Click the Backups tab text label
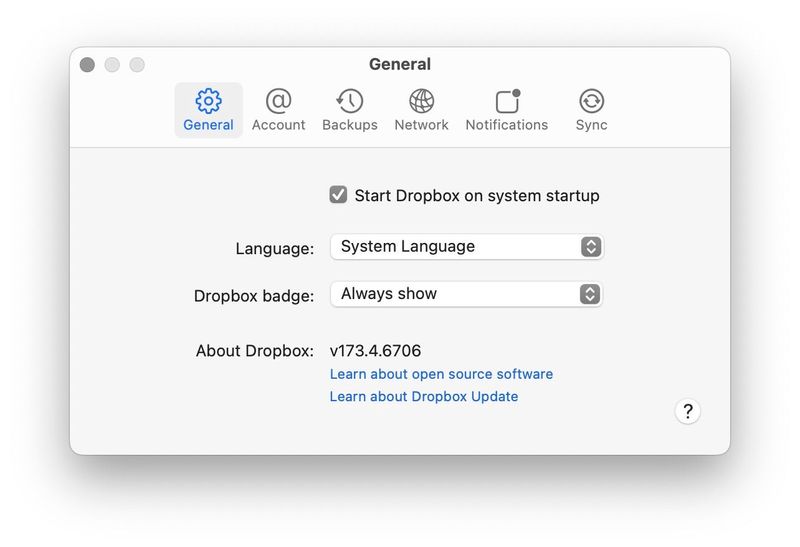Screen dimensions: 800x547 349,125
